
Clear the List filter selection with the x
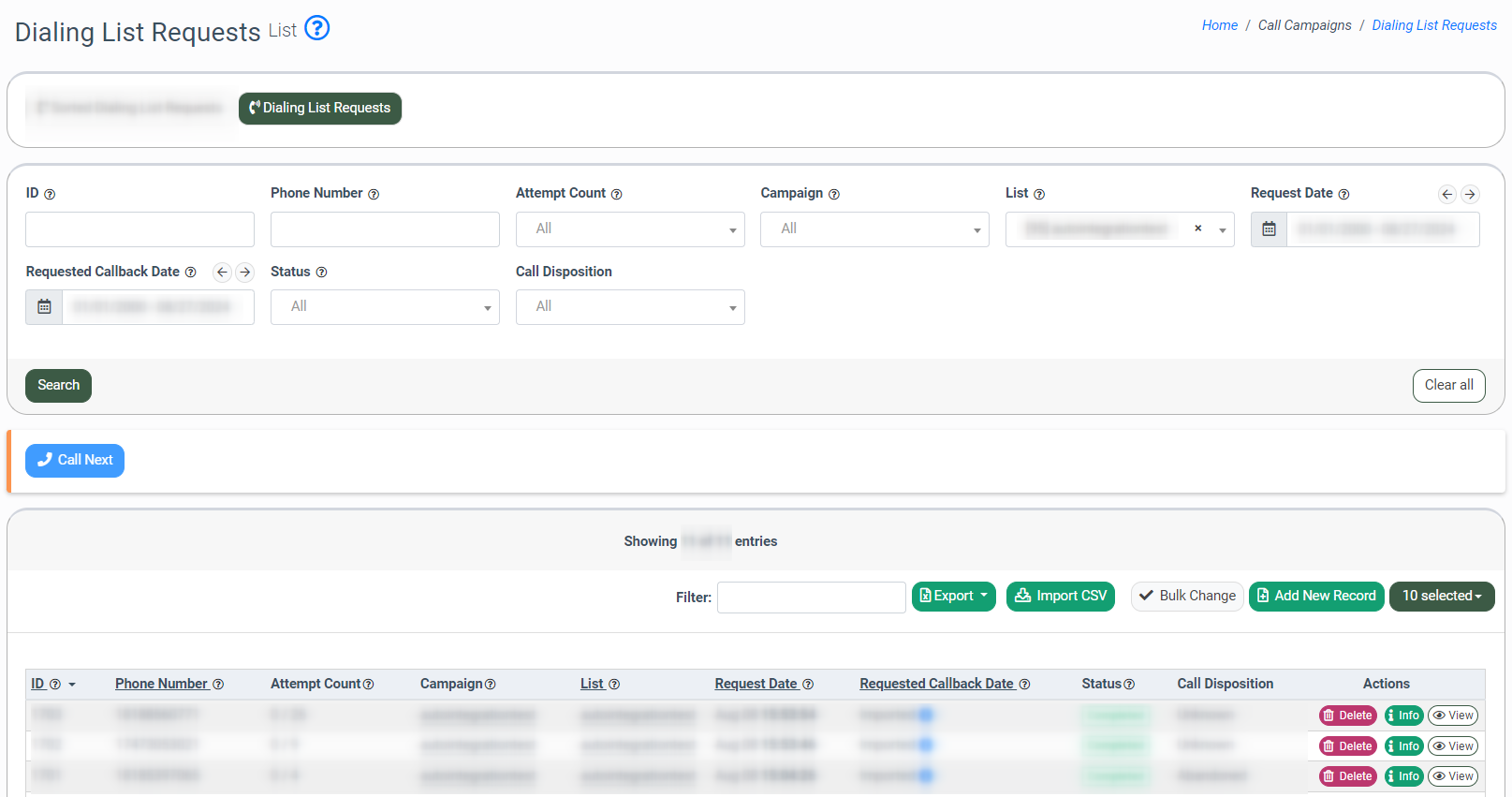click(x=1197, y=229)
